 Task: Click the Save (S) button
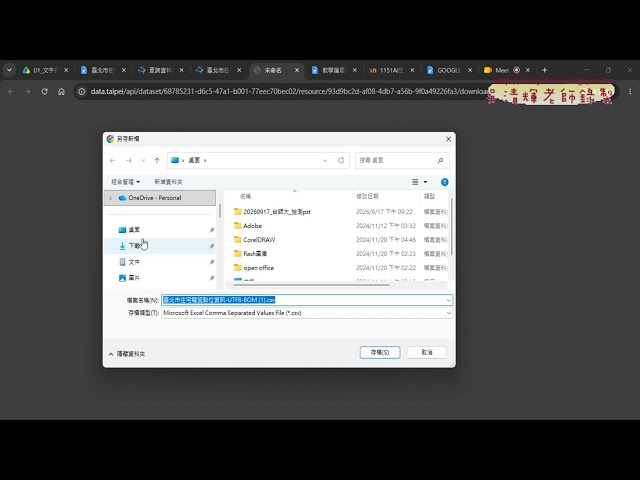[x=380, y=353]
